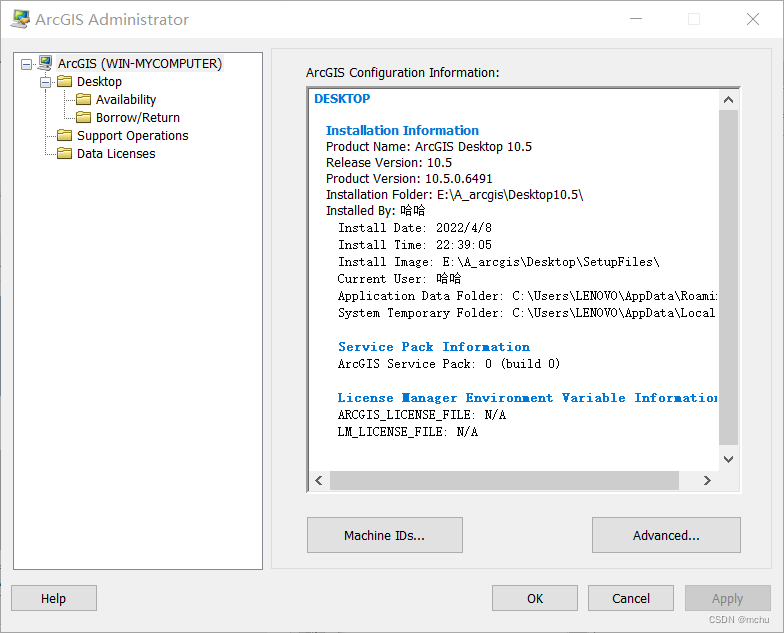The height and width of the screenshot is (633, 784).
Task: Open the Advanced settings dialog
Action: pyautogui.click(x=666, y=535)
